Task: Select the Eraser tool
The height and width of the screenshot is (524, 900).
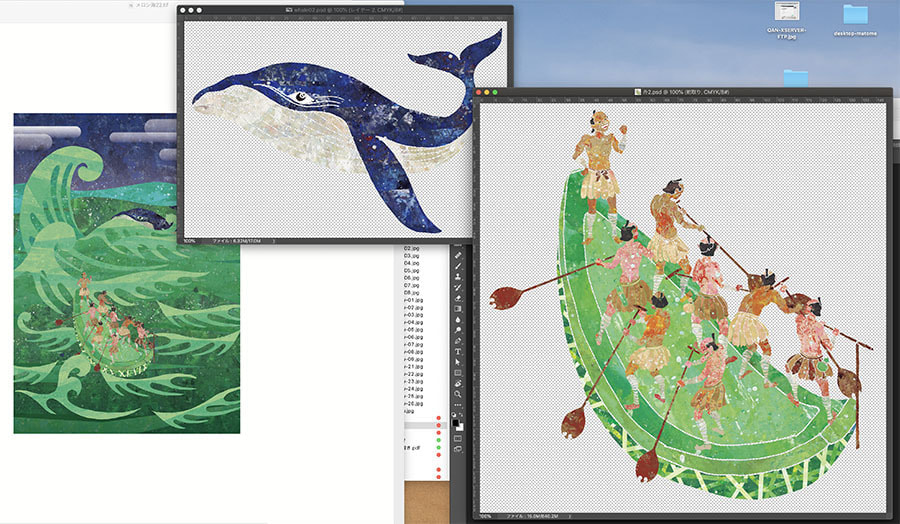Action: tap(458, 298)
